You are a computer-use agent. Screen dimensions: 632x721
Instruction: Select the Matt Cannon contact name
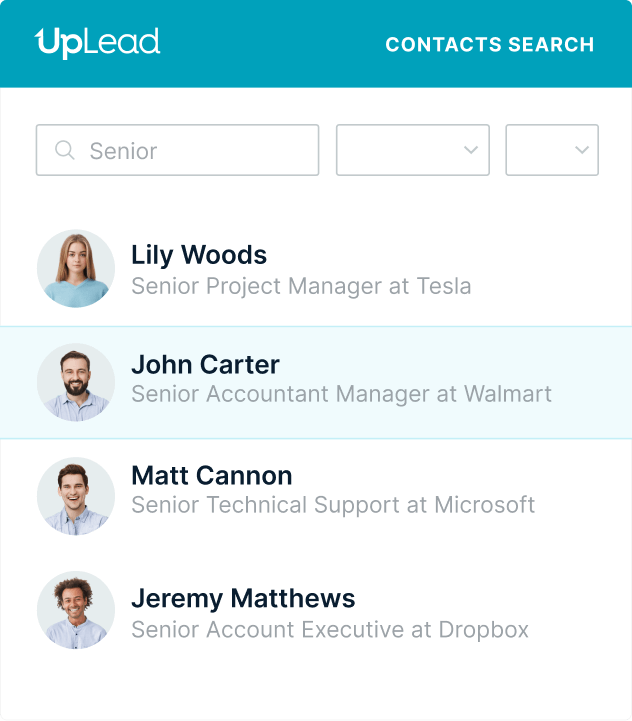point(212,475)
